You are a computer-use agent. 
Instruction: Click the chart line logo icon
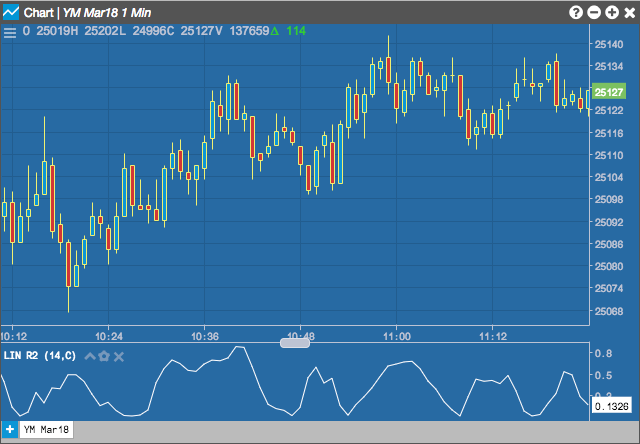(11, 12)
